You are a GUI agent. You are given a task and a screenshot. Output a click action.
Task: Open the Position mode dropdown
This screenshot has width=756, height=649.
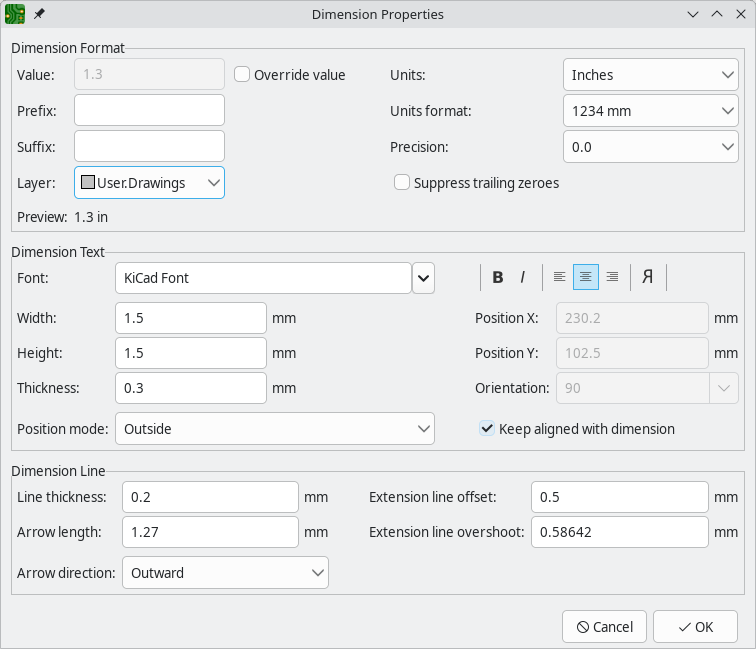[x=275, y=429]
